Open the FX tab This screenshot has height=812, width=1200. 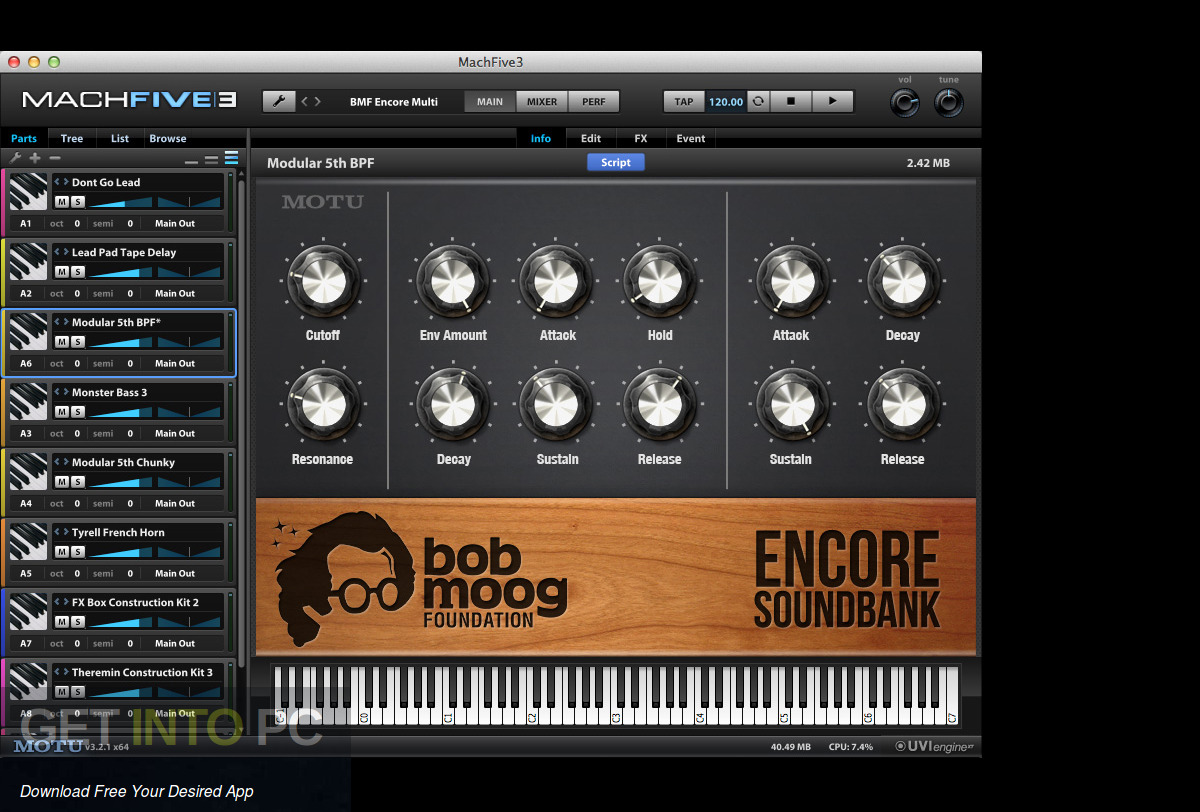pyautogui.click(x=641, y=138)
